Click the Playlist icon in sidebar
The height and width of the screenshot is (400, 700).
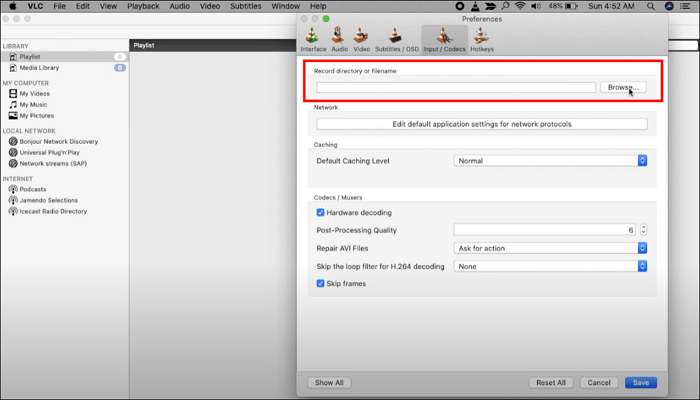(x=13, y=57)
